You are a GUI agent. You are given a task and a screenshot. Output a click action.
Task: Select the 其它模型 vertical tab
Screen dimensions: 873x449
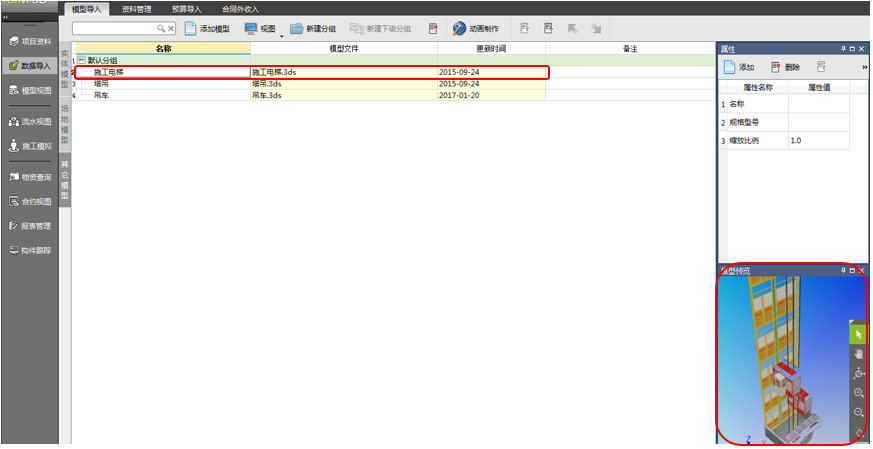click(x=65, y=180)
